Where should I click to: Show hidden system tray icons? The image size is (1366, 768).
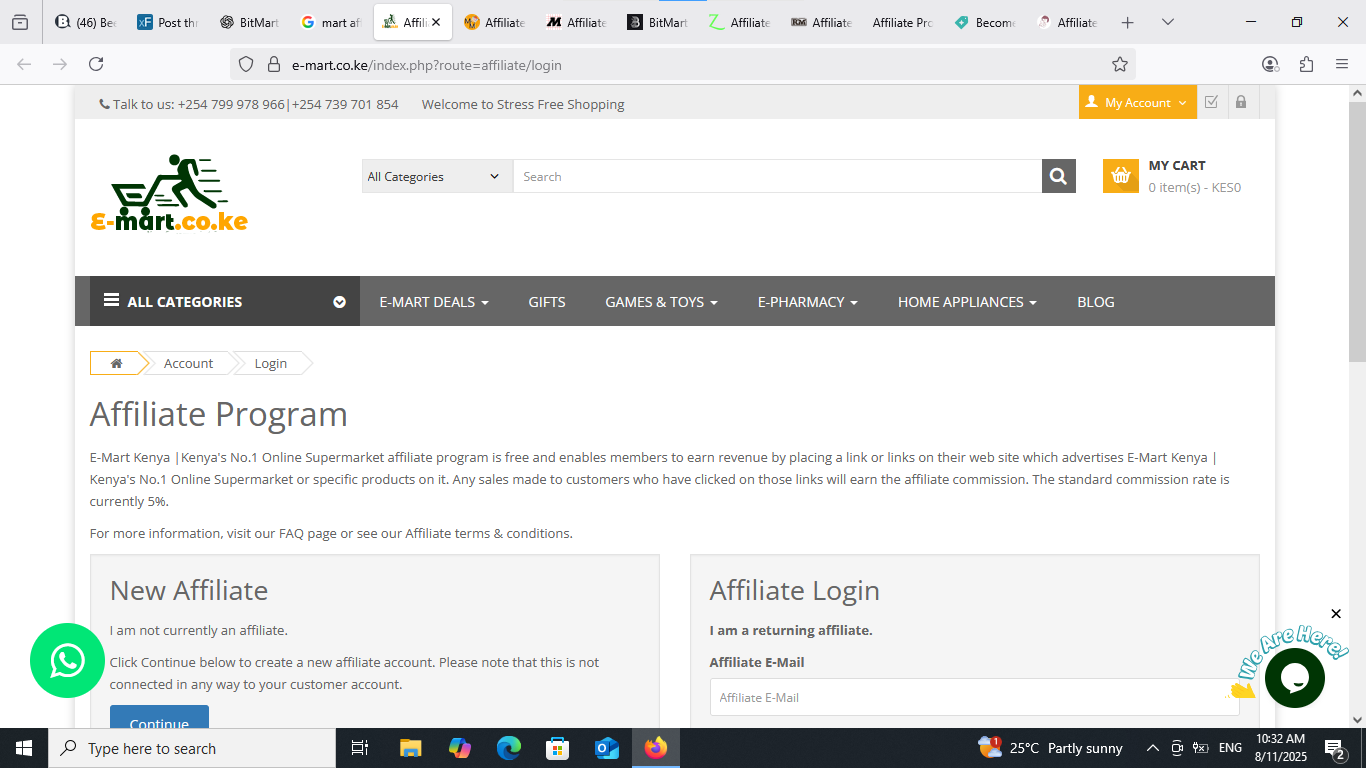click(x=1152, y=748)
